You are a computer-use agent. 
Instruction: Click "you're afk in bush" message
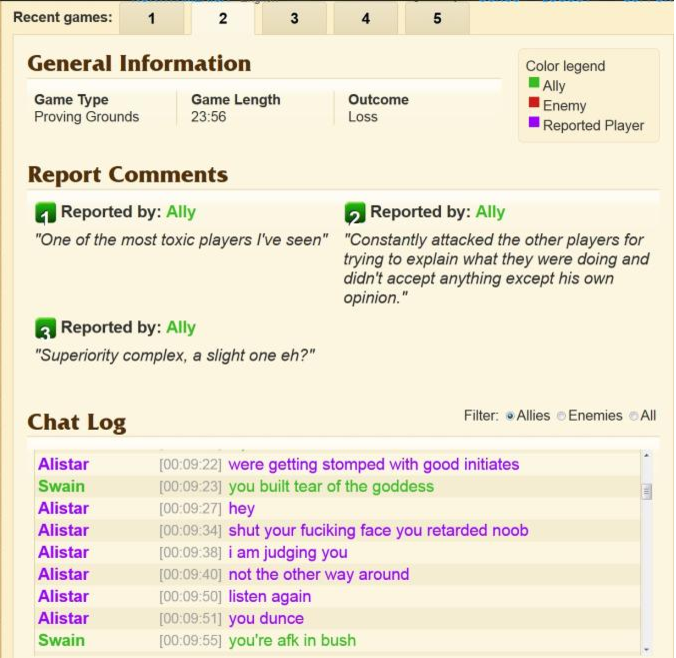pos(292,640)
